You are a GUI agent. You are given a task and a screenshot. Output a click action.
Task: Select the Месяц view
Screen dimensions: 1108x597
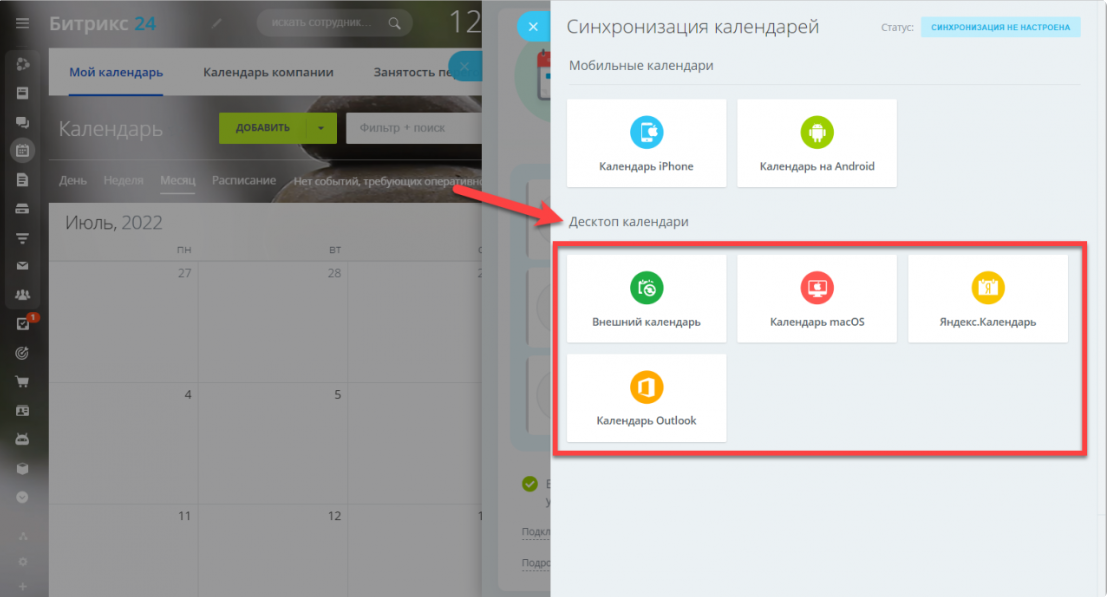coord(177,180)
